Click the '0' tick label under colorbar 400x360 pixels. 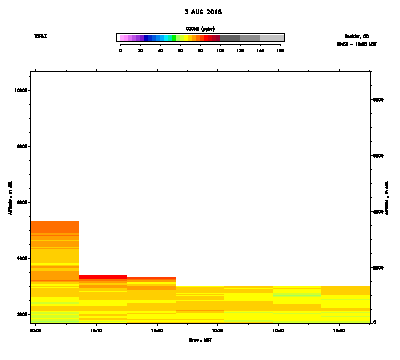point(120,50)
